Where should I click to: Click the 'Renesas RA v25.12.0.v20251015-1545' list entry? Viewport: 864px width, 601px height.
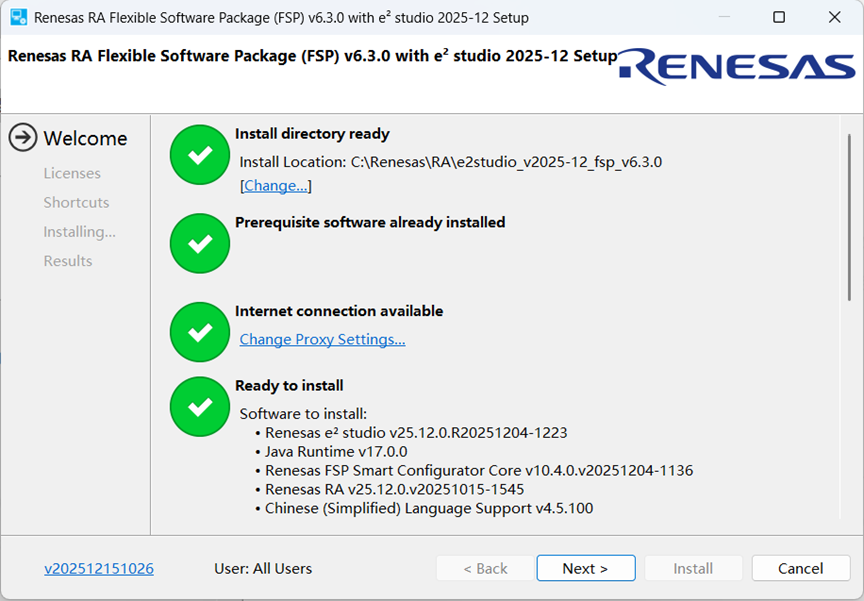click(395, 489)
